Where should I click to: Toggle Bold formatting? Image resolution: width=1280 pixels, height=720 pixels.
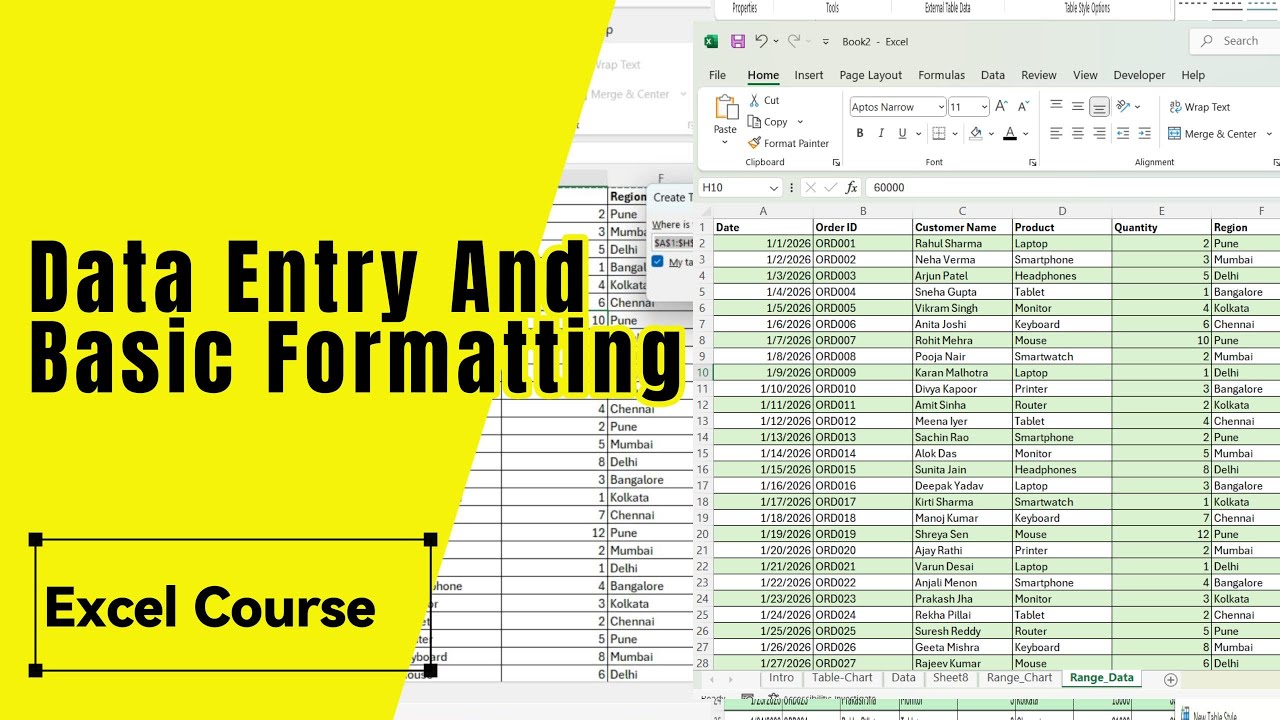(859, 133)
